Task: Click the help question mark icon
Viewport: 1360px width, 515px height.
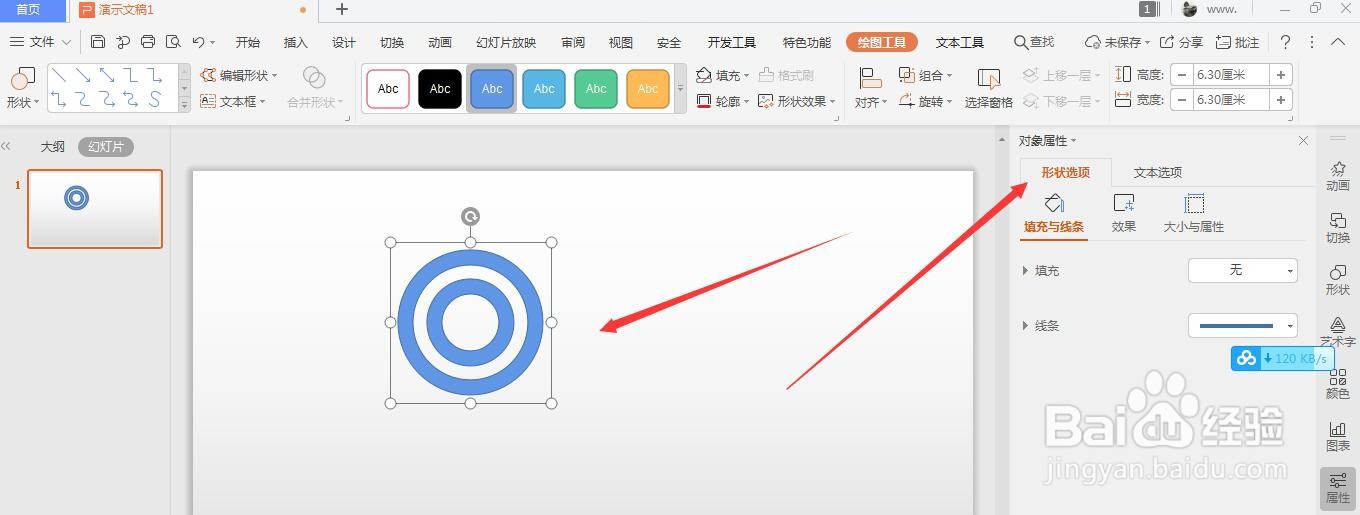Action: coord(1285,42)
